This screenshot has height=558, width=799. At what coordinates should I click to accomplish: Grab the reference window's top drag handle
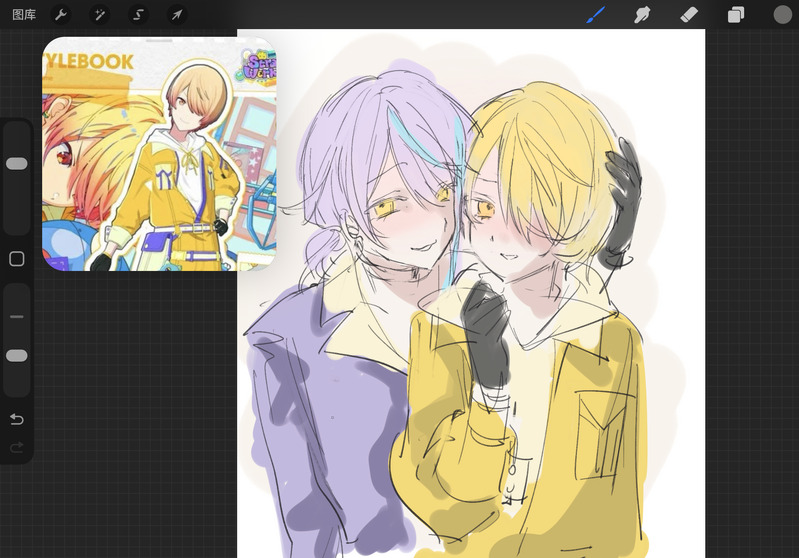point(159,40)
